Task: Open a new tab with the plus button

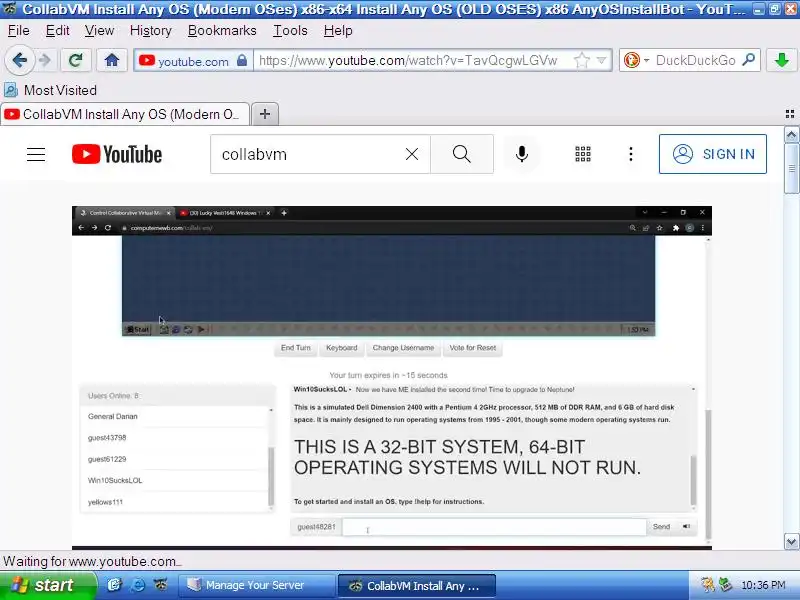Action: point(265,114)
